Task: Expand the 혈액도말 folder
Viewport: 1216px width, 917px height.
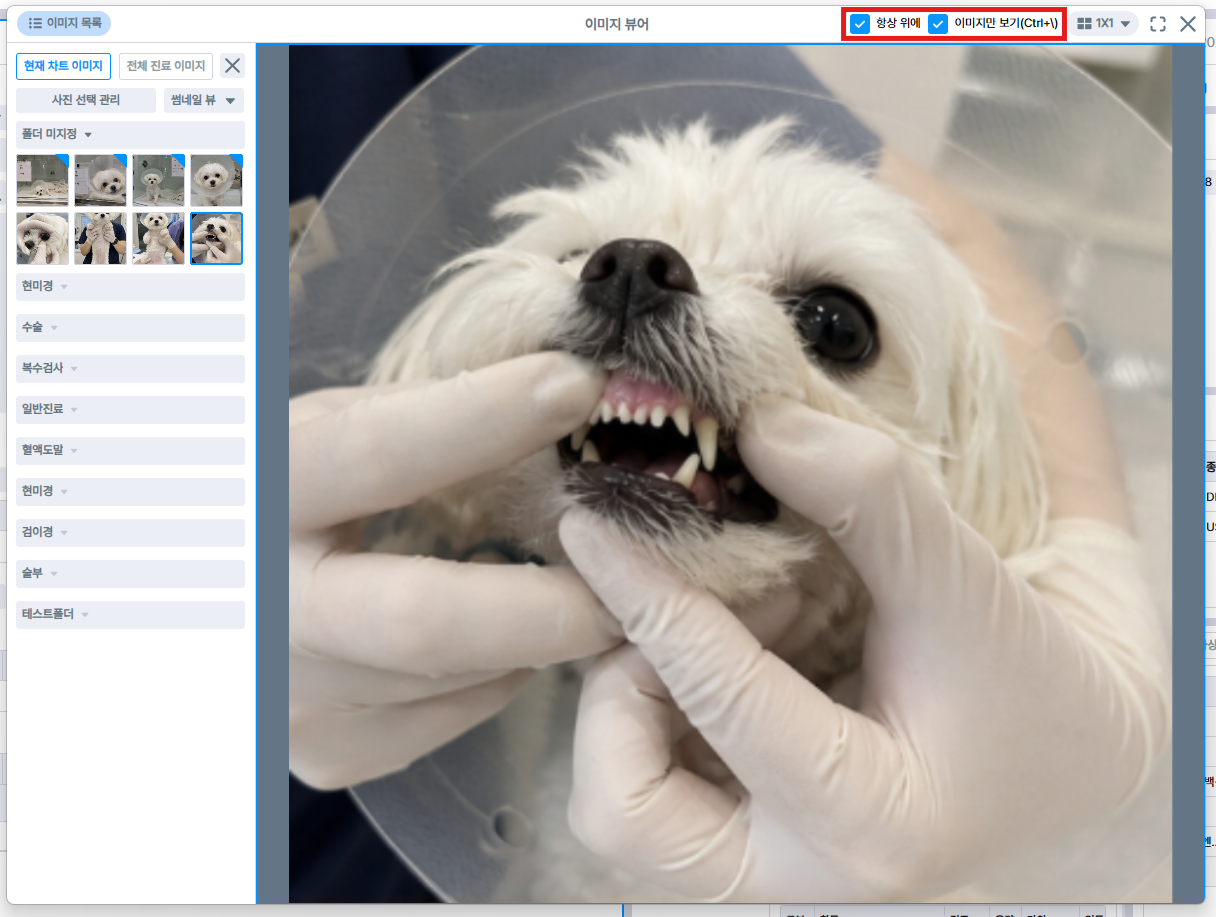Action: click(130, 450)
